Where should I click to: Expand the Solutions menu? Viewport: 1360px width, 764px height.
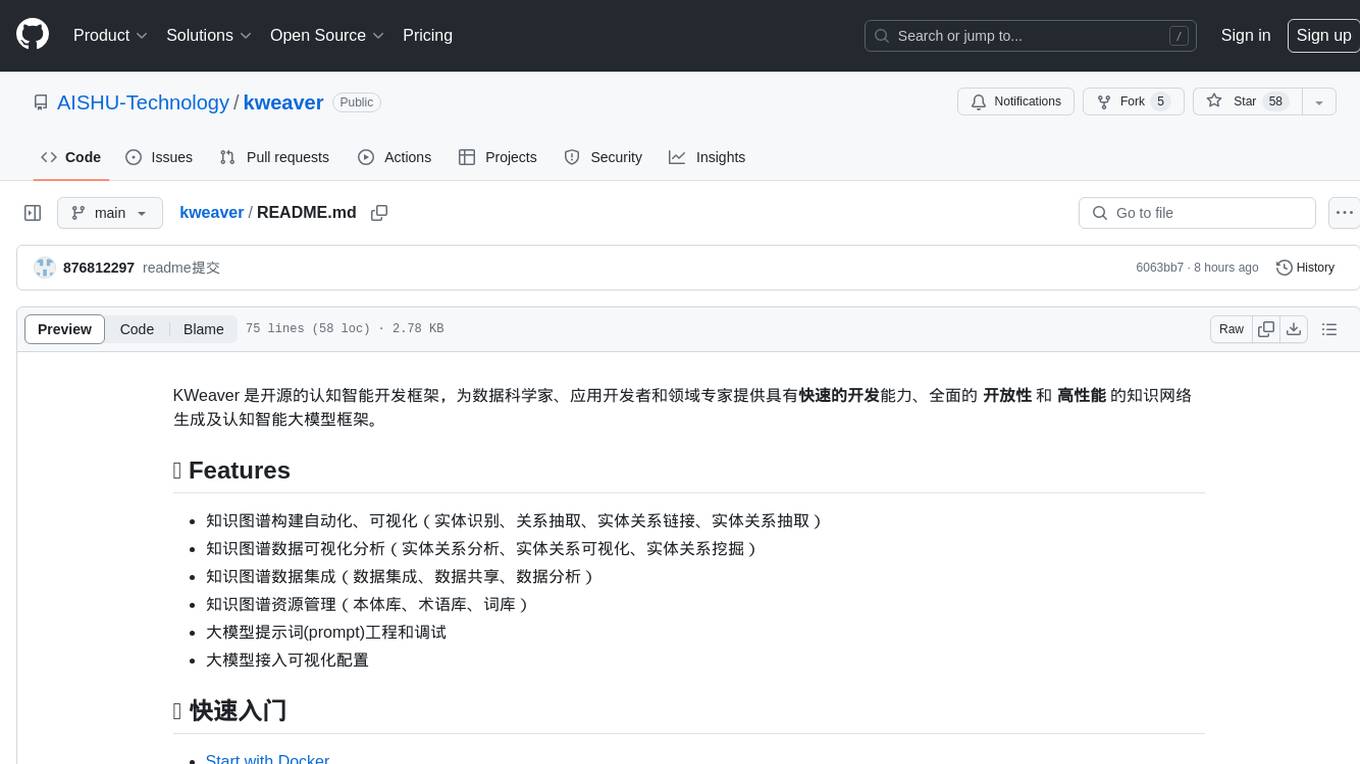[208, 35]
